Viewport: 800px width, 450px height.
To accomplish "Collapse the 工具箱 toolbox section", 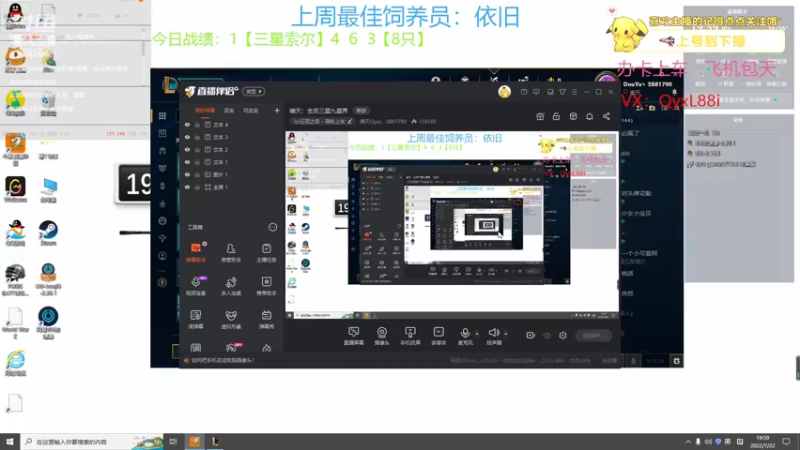I will tap(272, 227).
